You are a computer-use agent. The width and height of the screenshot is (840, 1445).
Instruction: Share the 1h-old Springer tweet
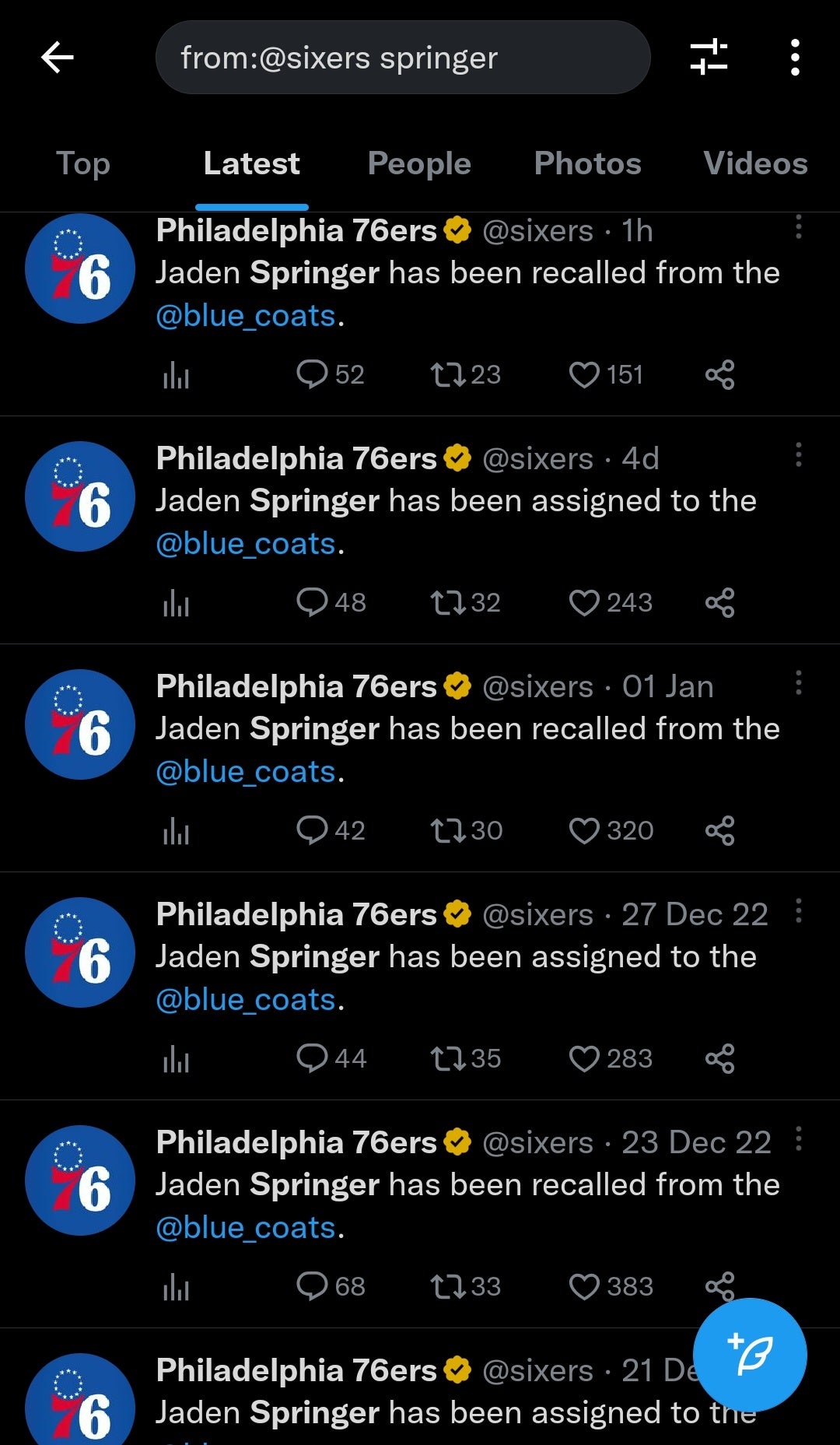719,375
